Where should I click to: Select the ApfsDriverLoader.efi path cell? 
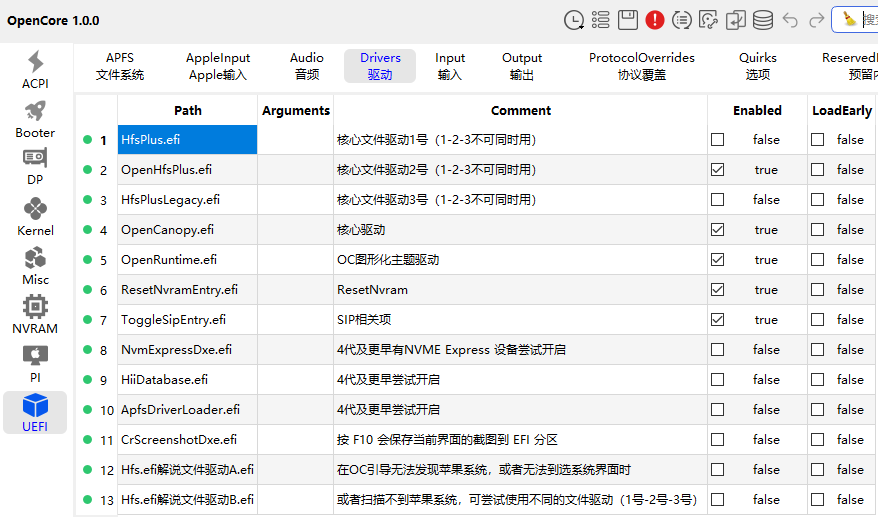[188, 409]
